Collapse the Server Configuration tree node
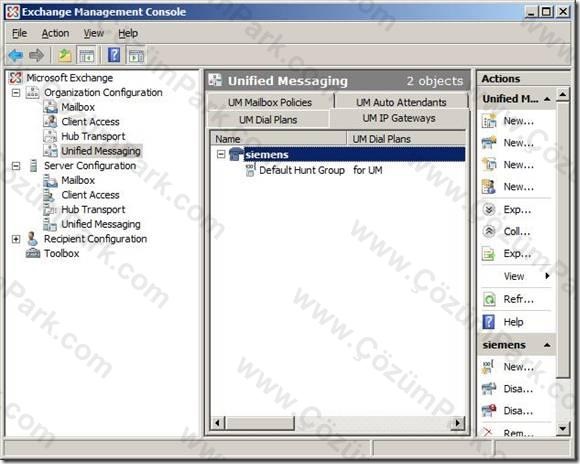Screen dimensions: 580x464 click(16, 166)
